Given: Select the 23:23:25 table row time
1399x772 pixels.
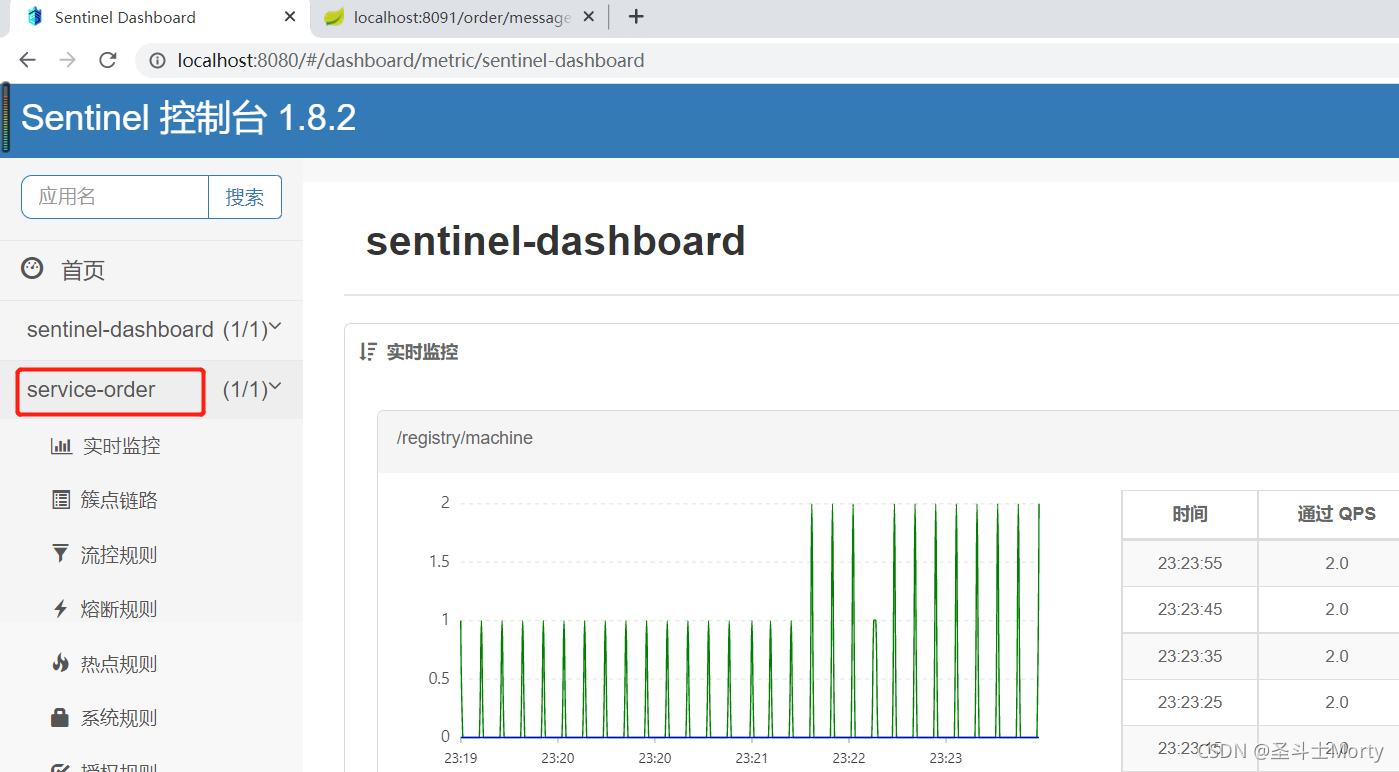Looking at the screenshot, I should tap(1190, 702).
